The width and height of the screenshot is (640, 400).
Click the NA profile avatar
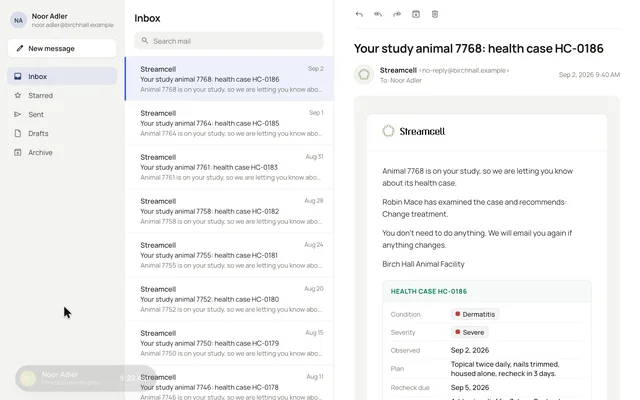click(18, 20)
